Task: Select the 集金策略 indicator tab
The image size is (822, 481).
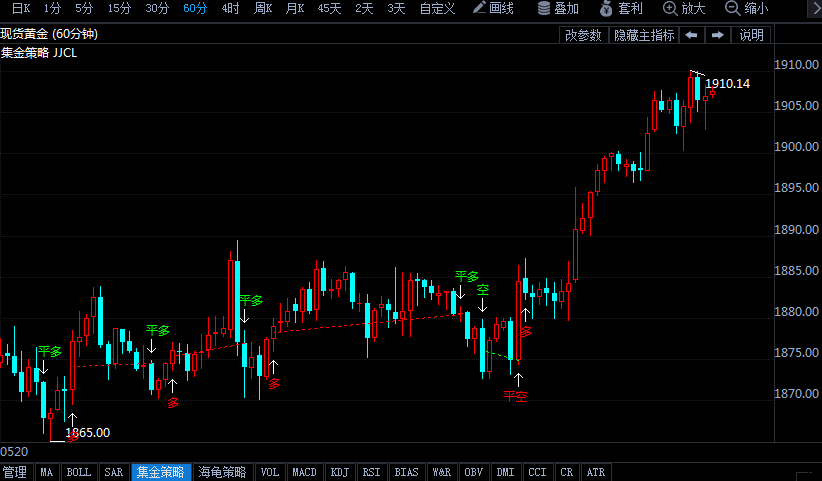Action: point(161,472)
